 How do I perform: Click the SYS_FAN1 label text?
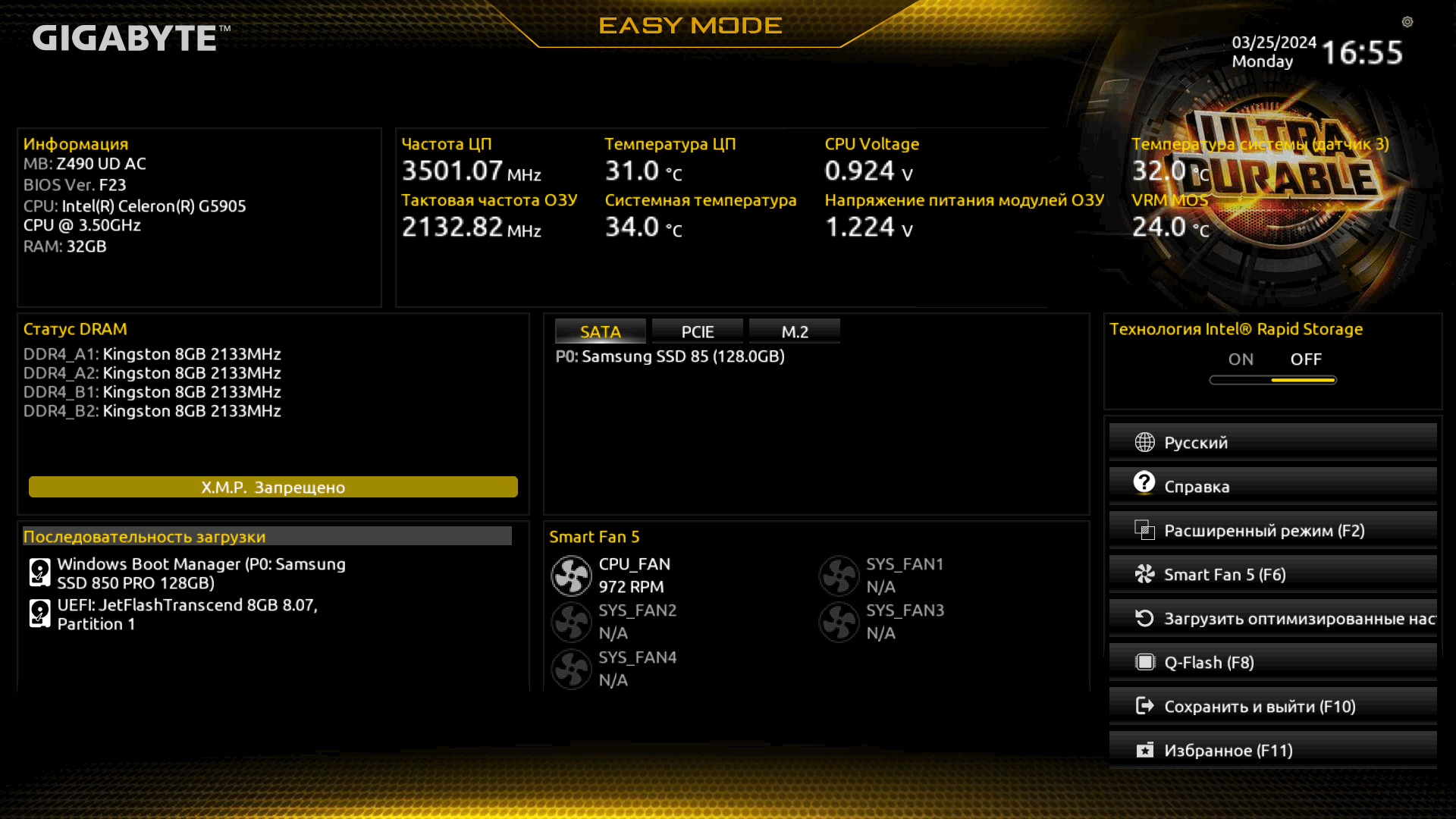point(905,564)
